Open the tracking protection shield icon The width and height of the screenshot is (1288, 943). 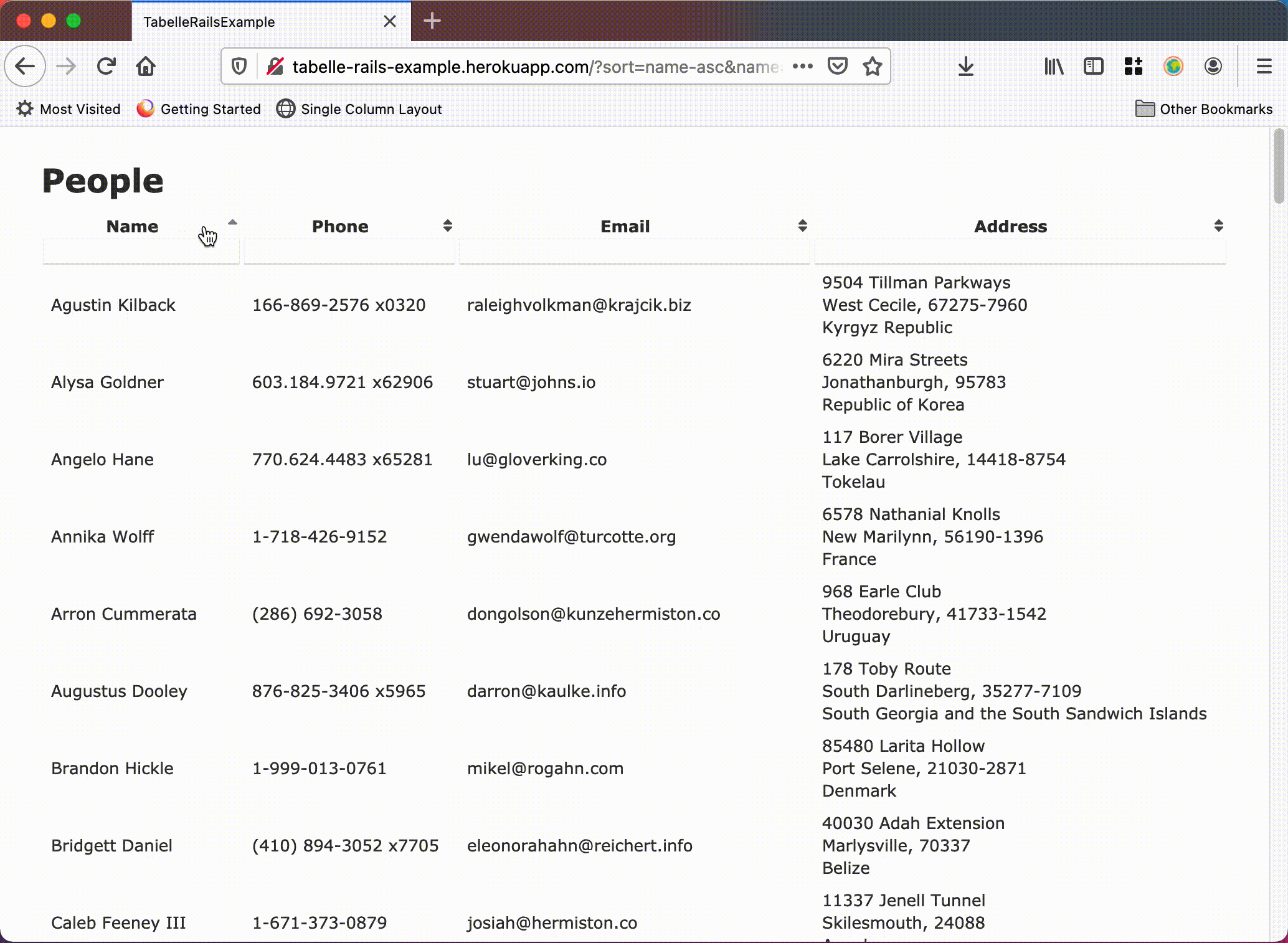point(239,66)
